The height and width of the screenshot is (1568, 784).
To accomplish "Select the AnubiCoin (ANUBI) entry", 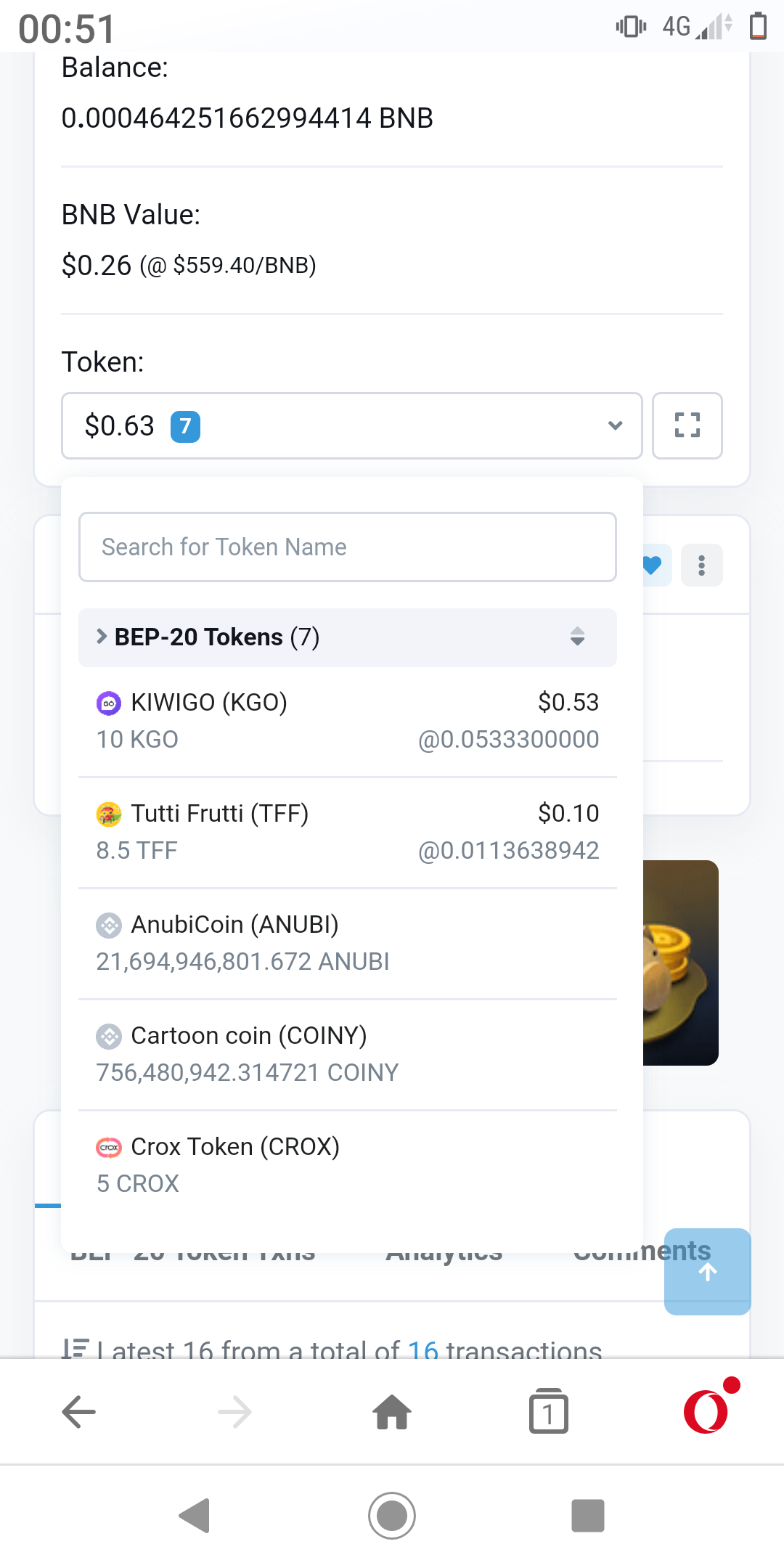I will tap(348, 943).
